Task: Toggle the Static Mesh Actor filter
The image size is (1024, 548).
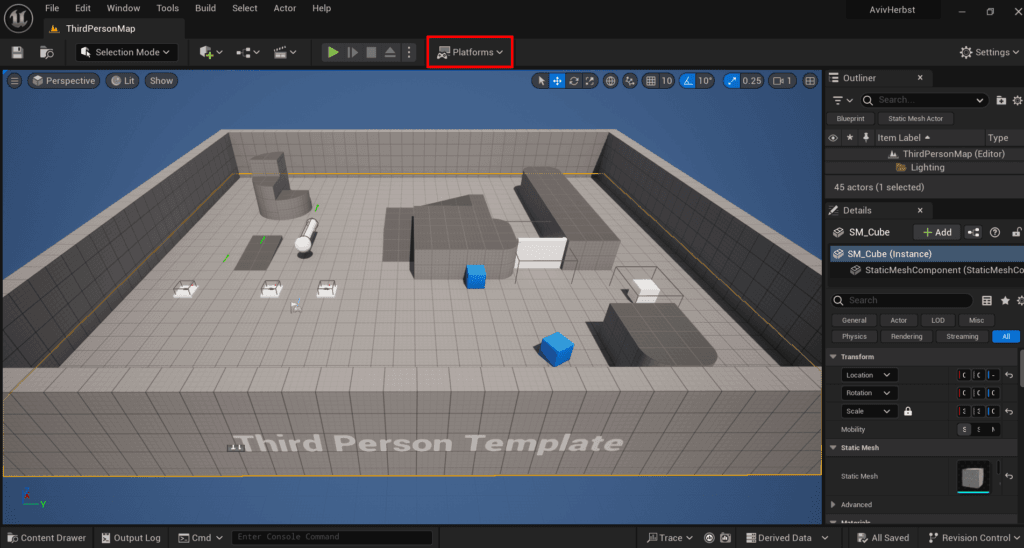Action: [x=916, y=119]
